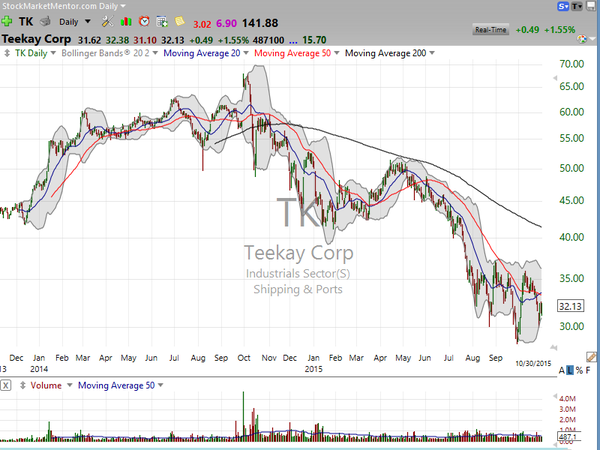Open the alarm clock alert icon
Image resolution: width=600 pixels, height=450 pixels.
(x=144, y=21)
